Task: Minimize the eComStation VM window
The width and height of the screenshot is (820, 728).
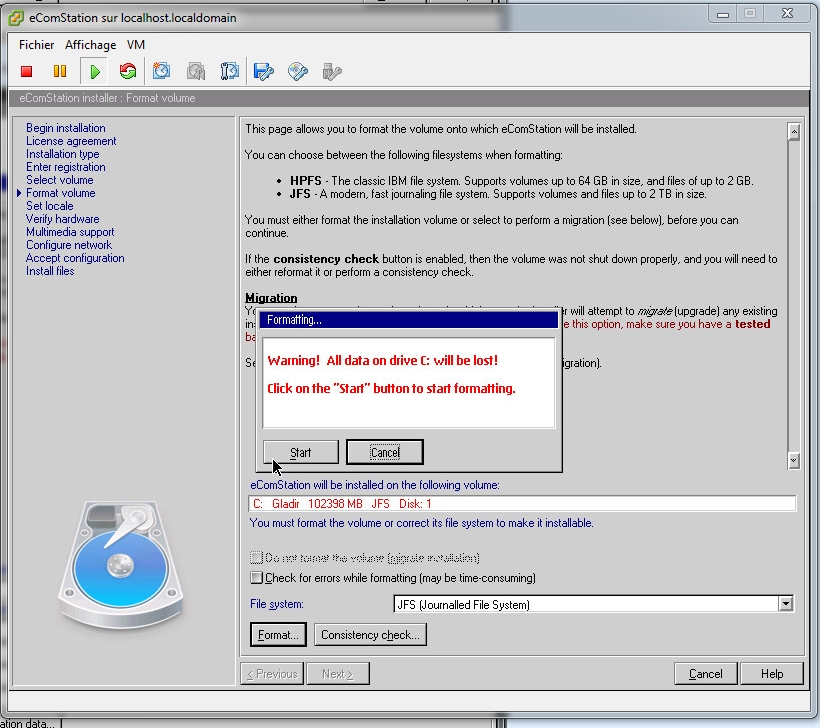Action: tap(723, 14)
